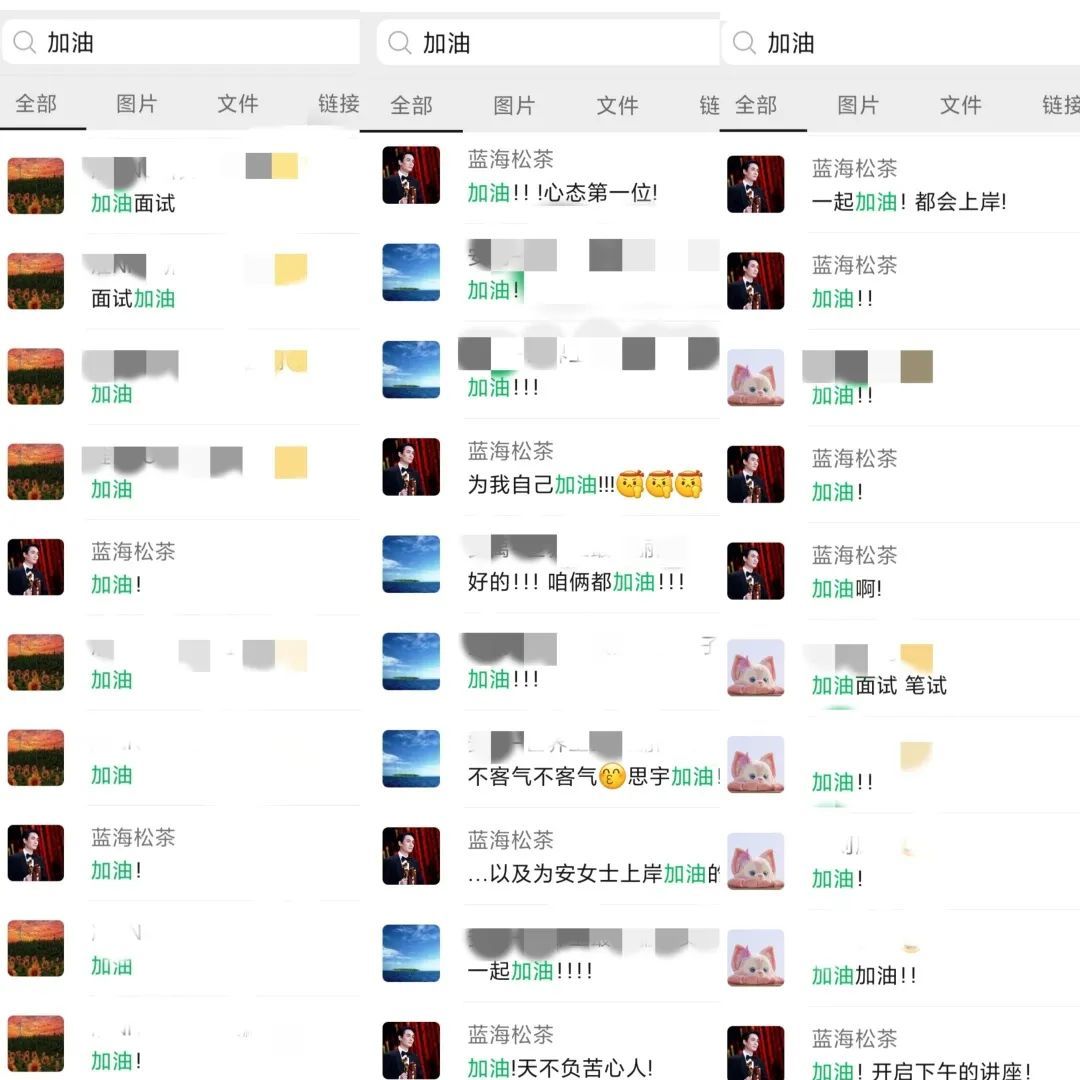Select the 全部 tab in left panel
The height and width of the screenshot is (1080, 1080).
37,104
